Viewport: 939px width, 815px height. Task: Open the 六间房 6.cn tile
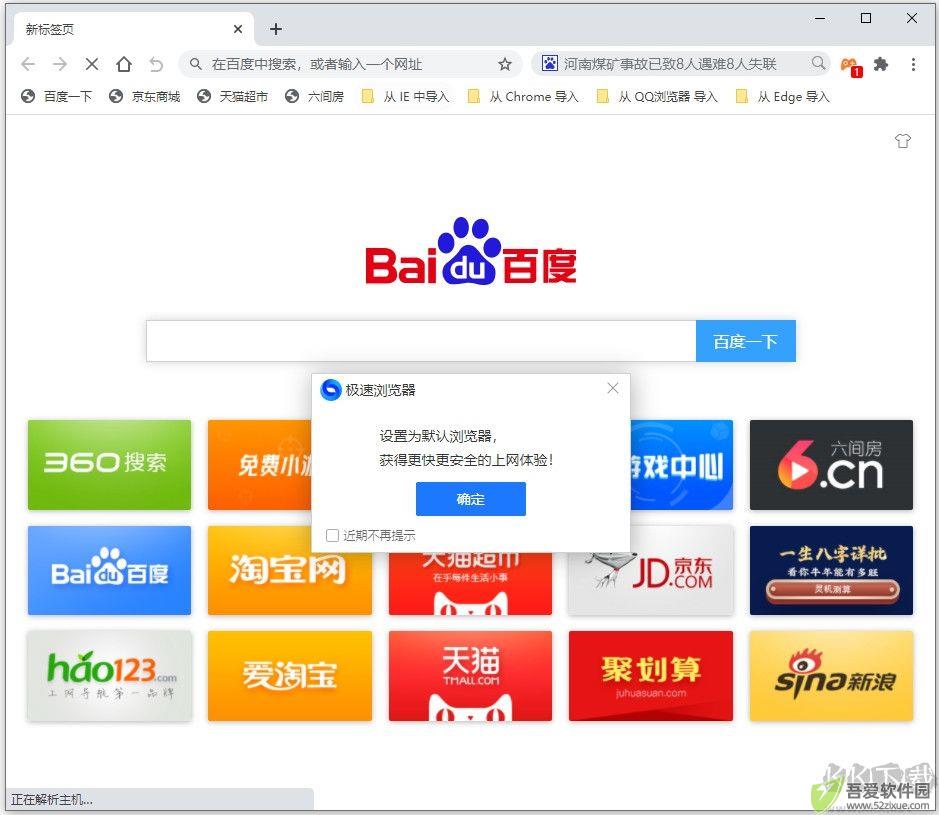click(831, 465)
